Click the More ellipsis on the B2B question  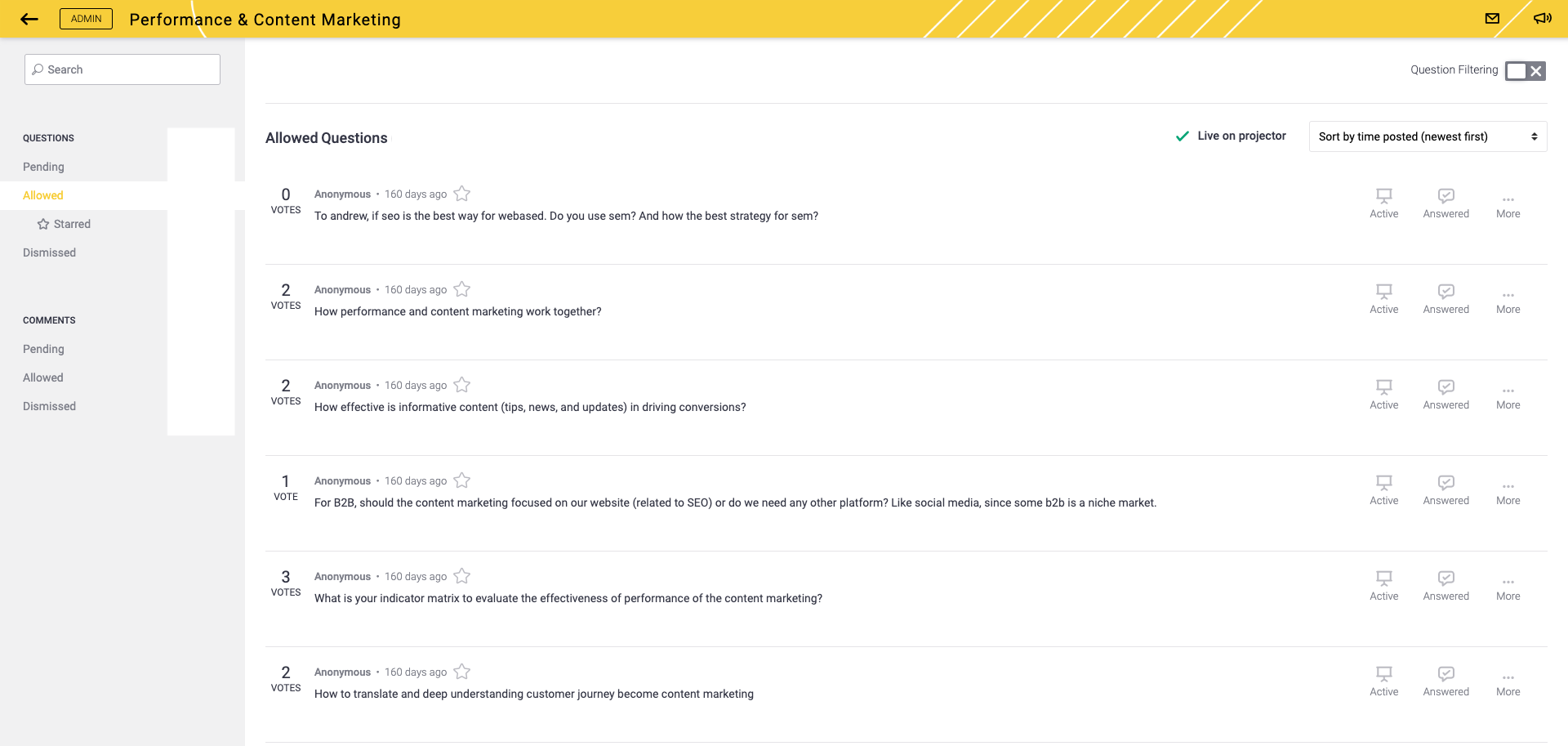[1508, 489]
